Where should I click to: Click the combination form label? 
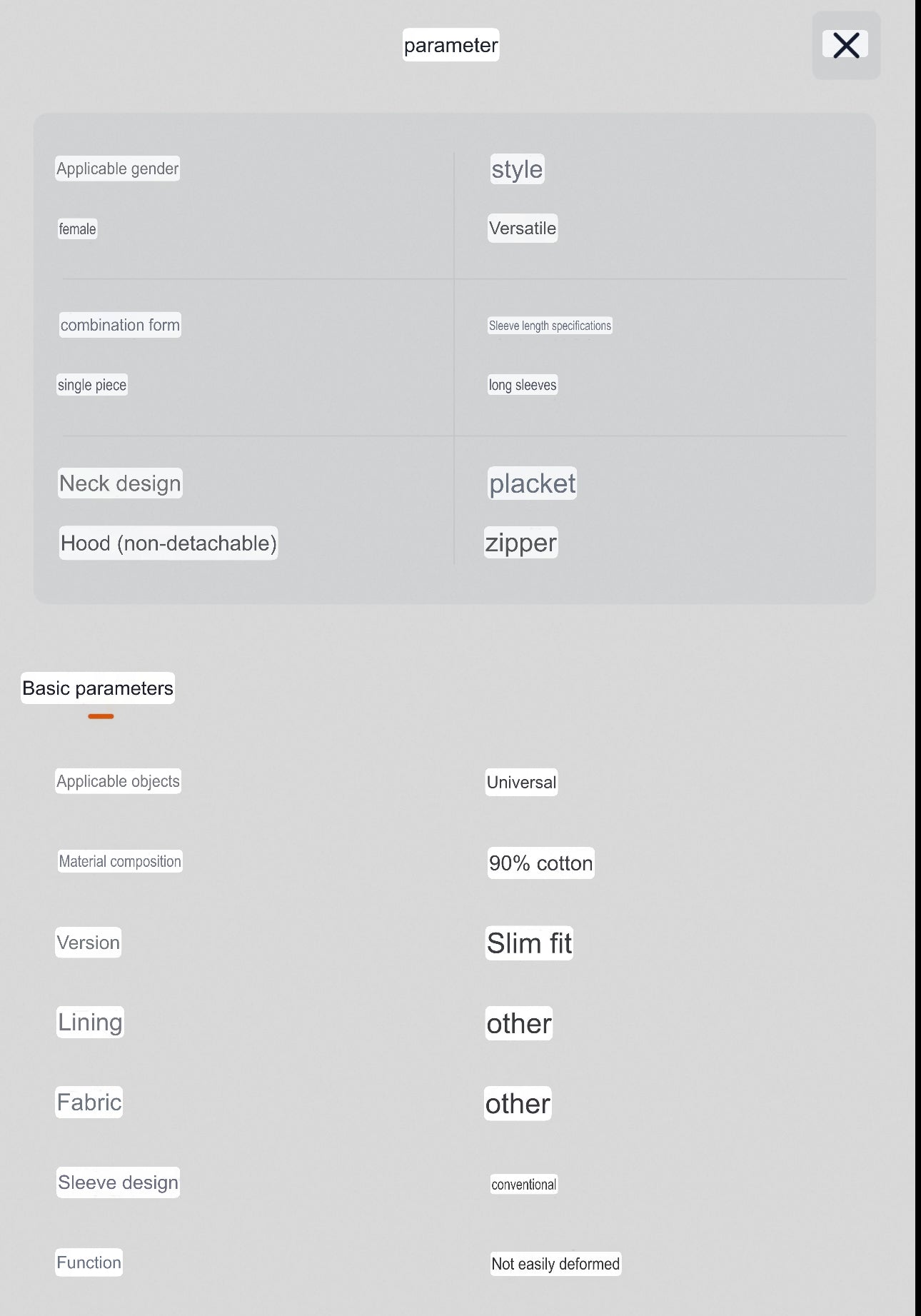coord(120,325)
